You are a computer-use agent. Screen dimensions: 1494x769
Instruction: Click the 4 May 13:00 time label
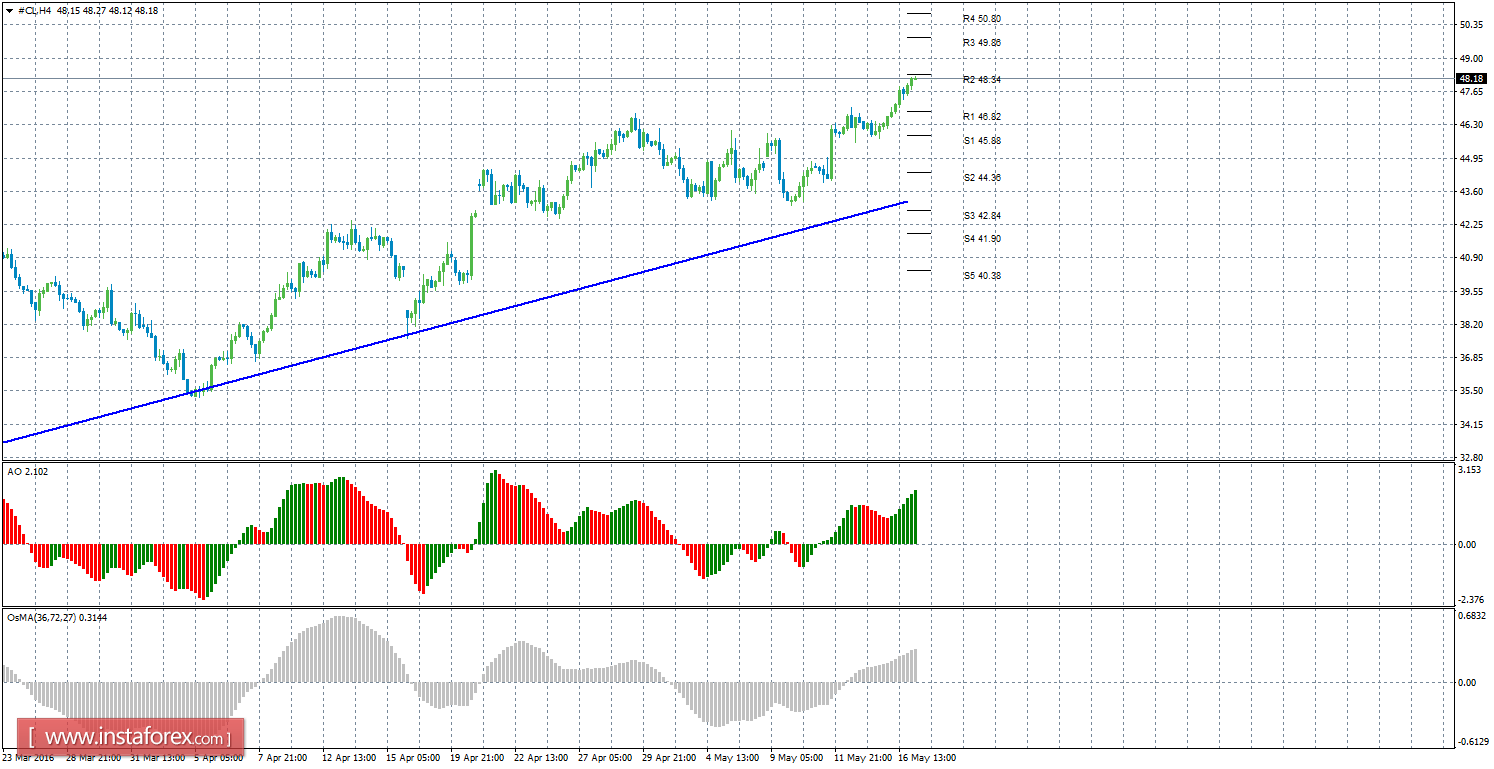tap(733, 758)
